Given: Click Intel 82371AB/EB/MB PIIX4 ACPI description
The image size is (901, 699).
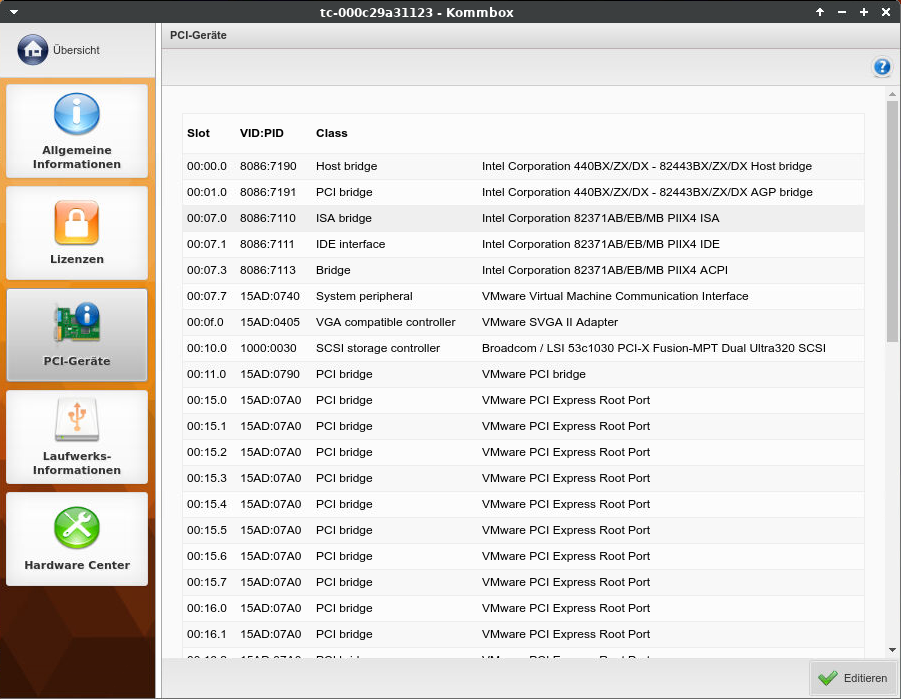Looking at the screenshot, I should click(x=604, y=270).
